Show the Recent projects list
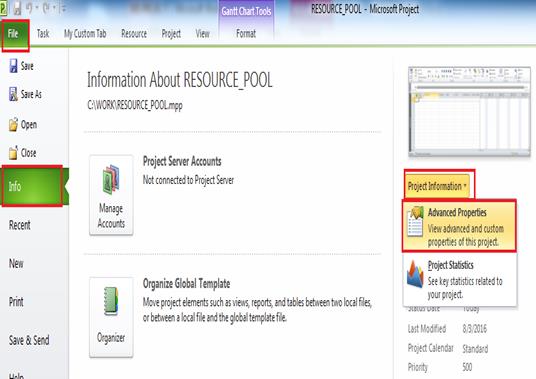 [x=19, y=225]
